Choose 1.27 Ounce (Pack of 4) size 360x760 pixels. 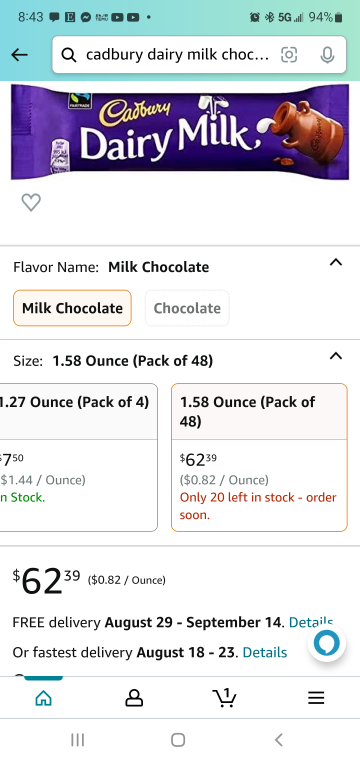(x=78, y=458)
